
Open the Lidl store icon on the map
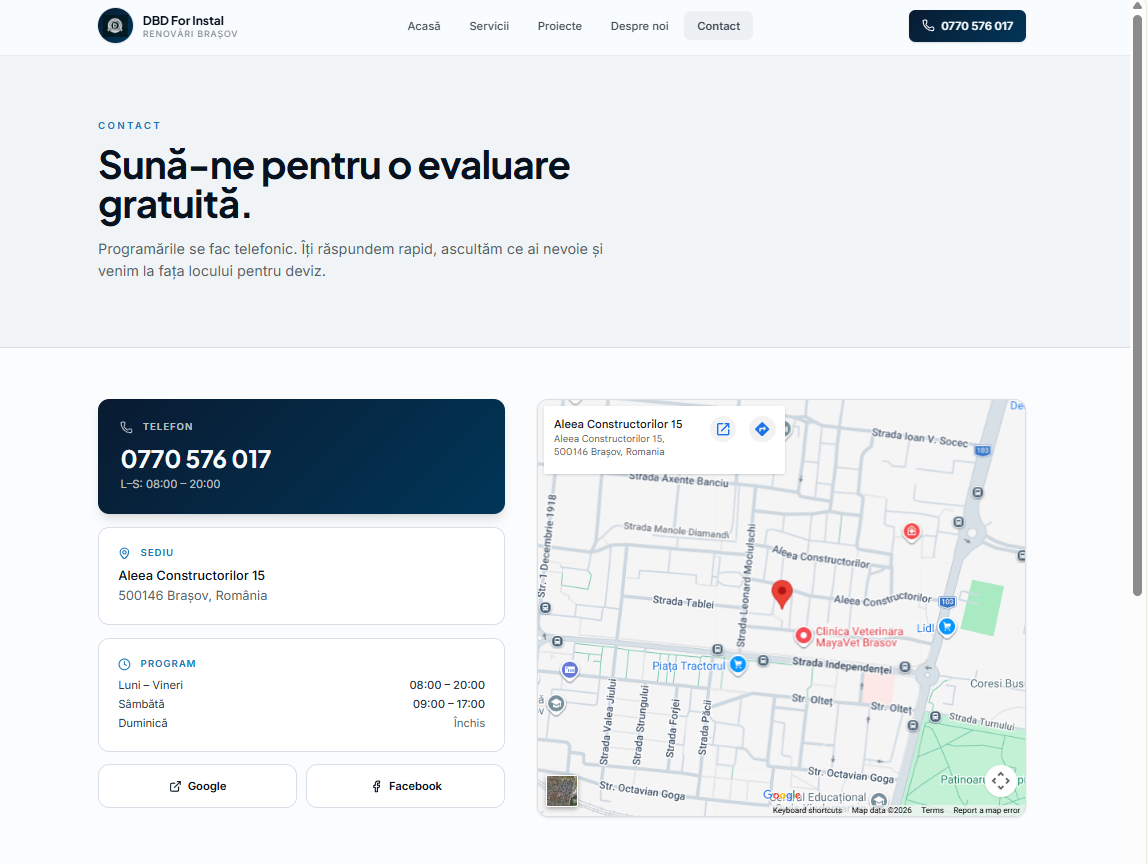pyautogui.click(x=947, y=626)
